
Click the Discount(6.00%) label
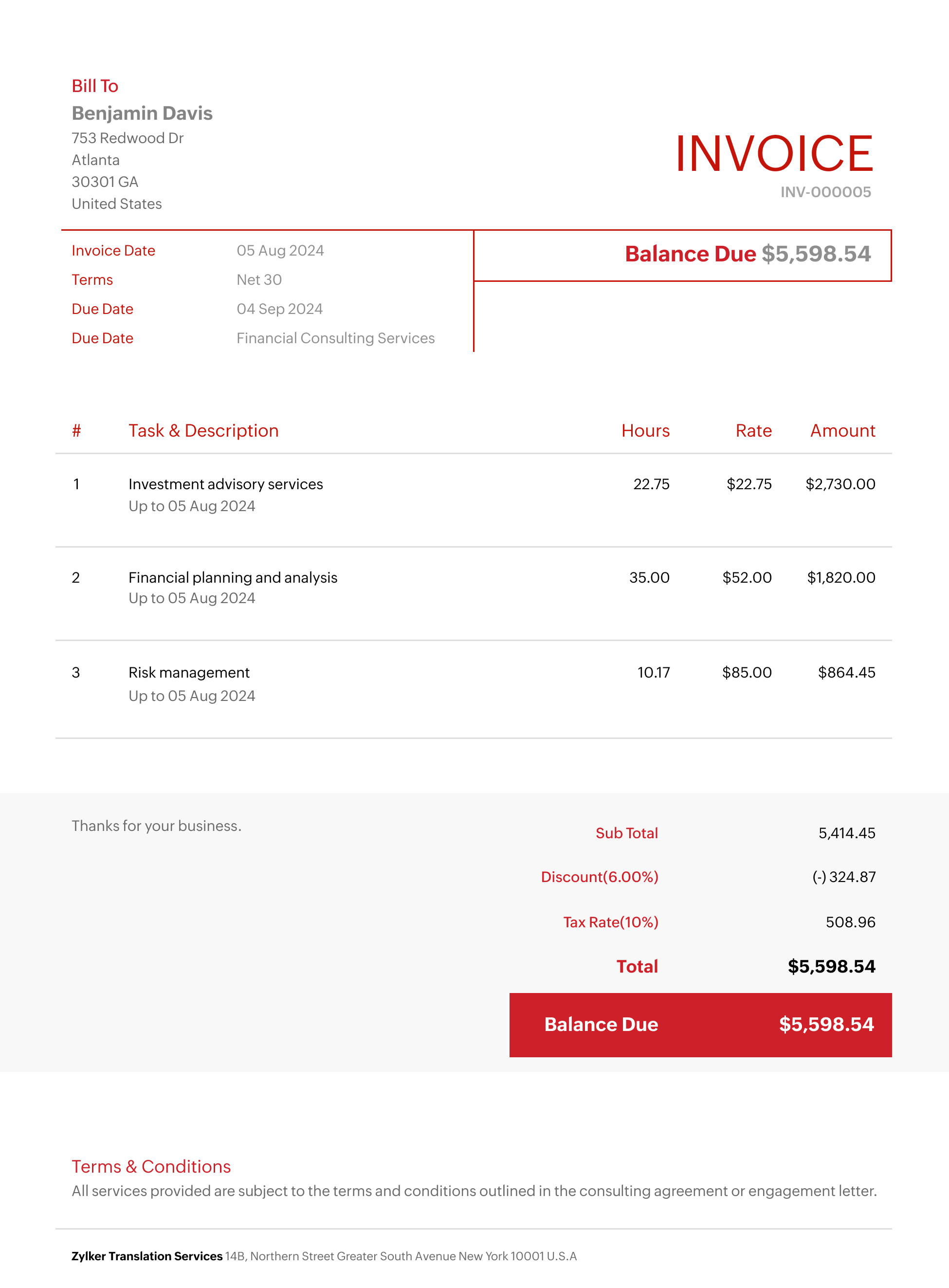coord(599,877)
